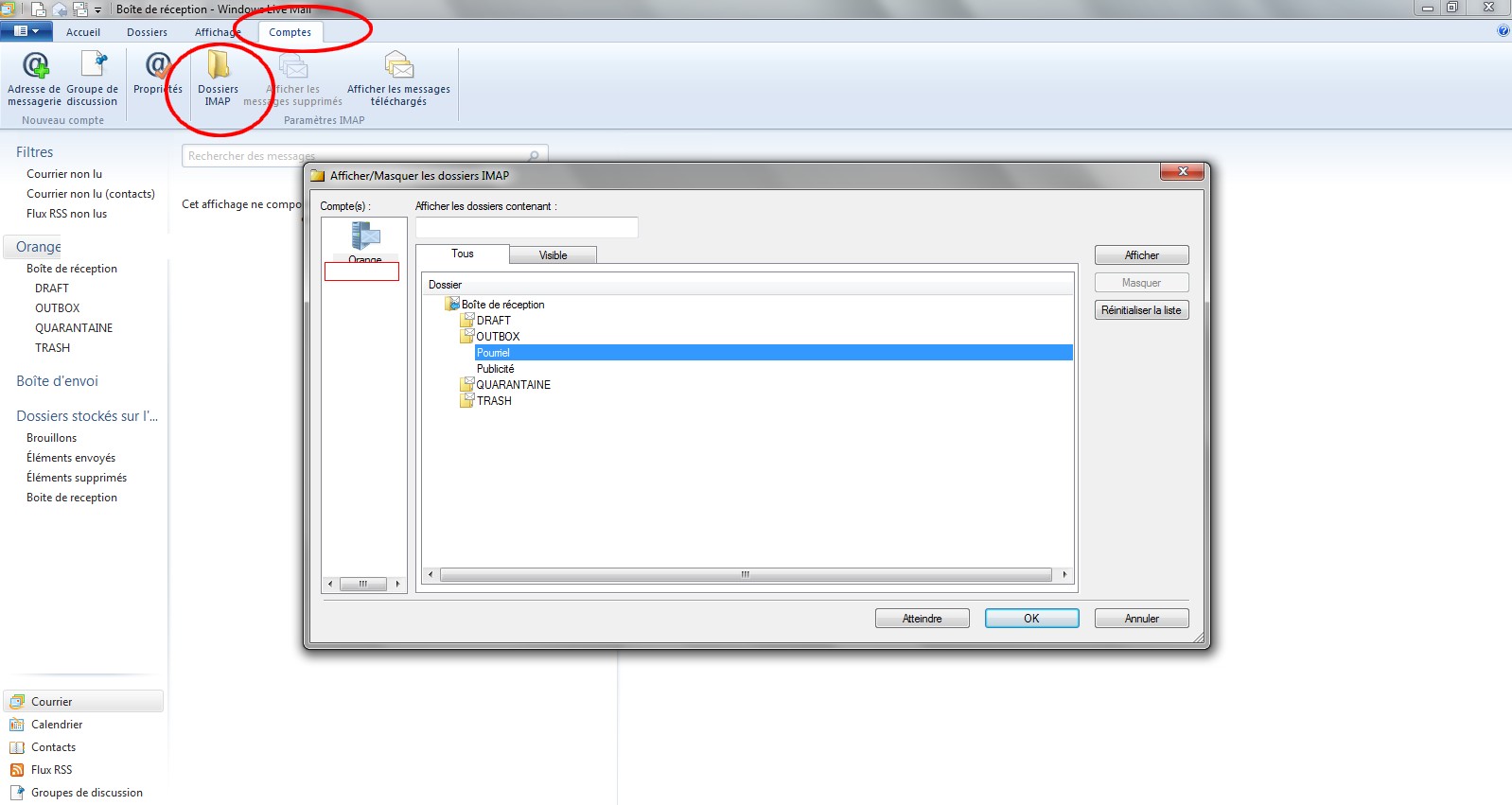Switch to the Dossiers ribbon tab
The image size is (1512, 805).
[147, 32]
